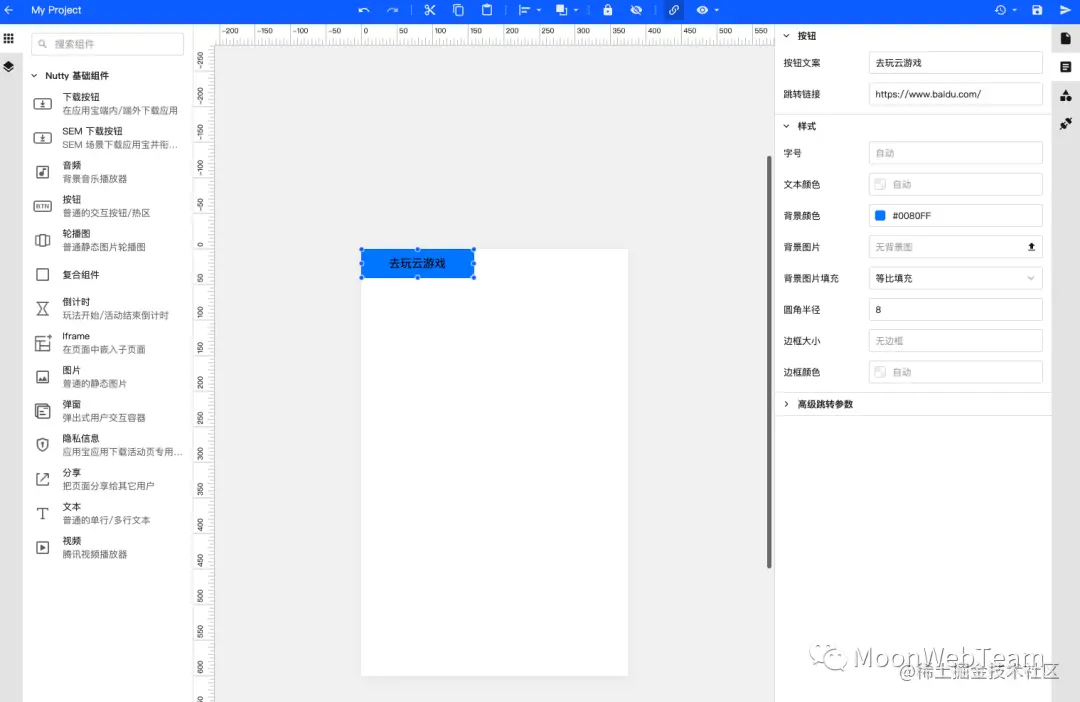The height and width of the screenshot is (702, 1080).
Task: Click the 背景颜色 hex value #0080FF
Action: click(x=911, y=216)
